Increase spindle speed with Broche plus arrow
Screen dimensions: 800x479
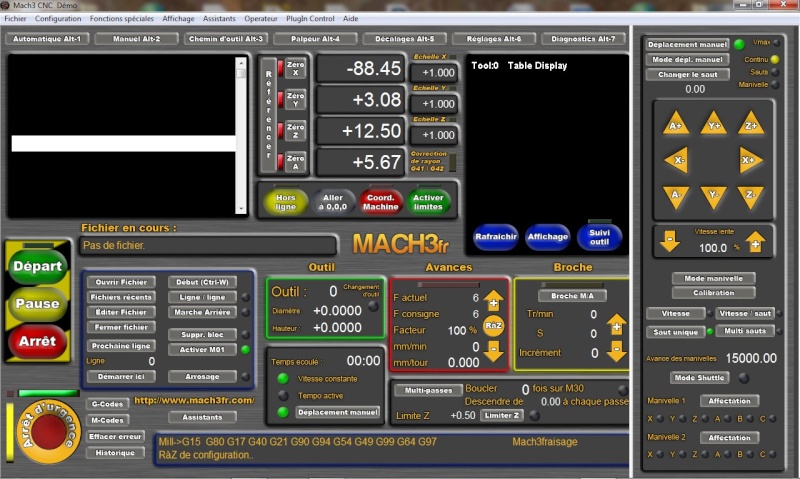(x=616, y=325)
